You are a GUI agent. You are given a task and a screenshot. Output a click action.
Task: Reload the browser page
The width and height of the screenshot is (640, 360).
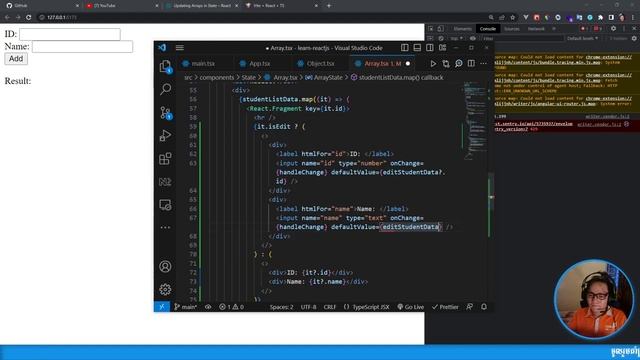(29, 18)
